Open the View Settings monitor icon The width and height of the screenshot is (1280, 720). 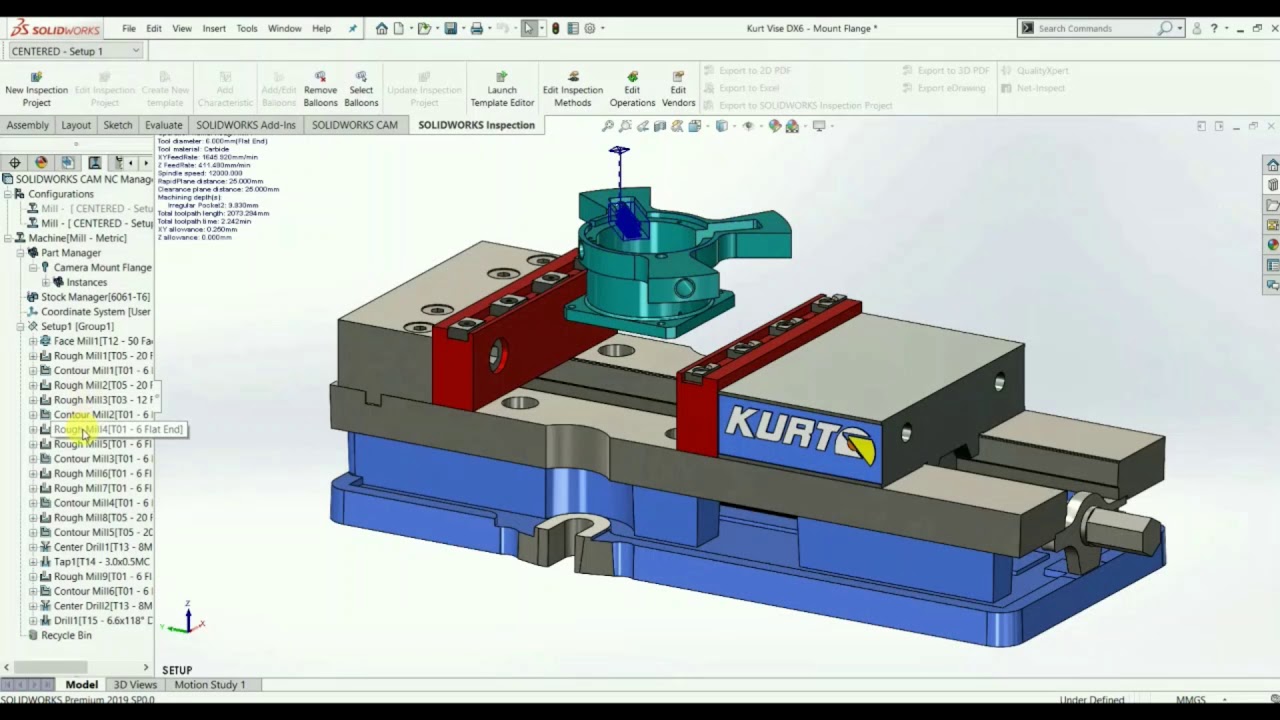pyautogui.click(x=819, y=126)
